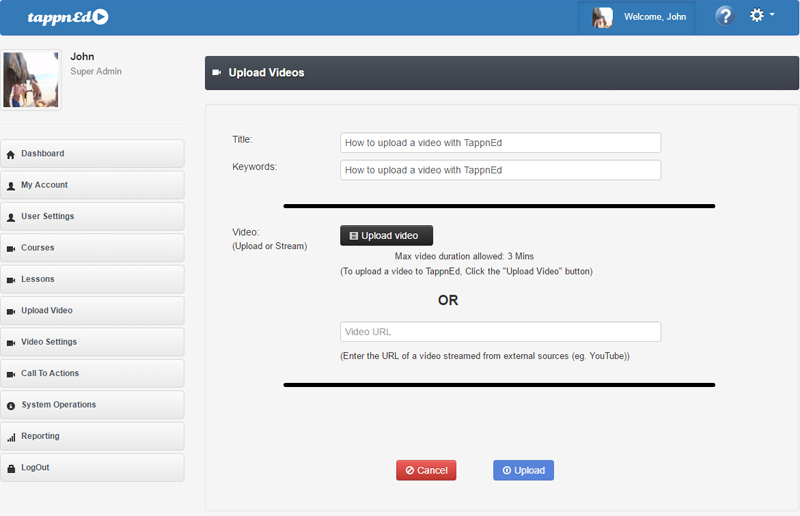800x516 pixels.
Task: Open Dashboard from sidebar
Action: pos(92,154)
